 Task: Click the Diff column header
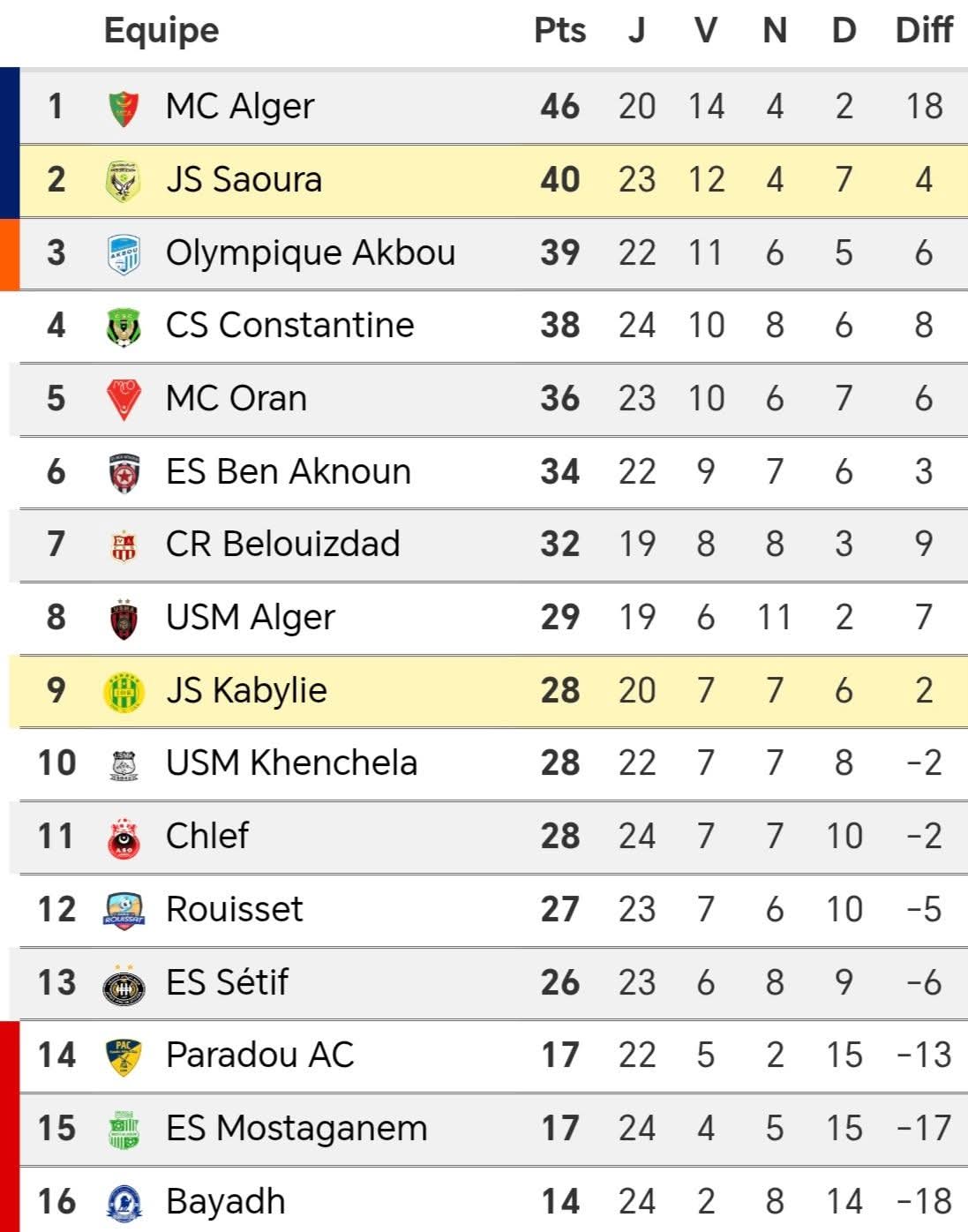923,31
